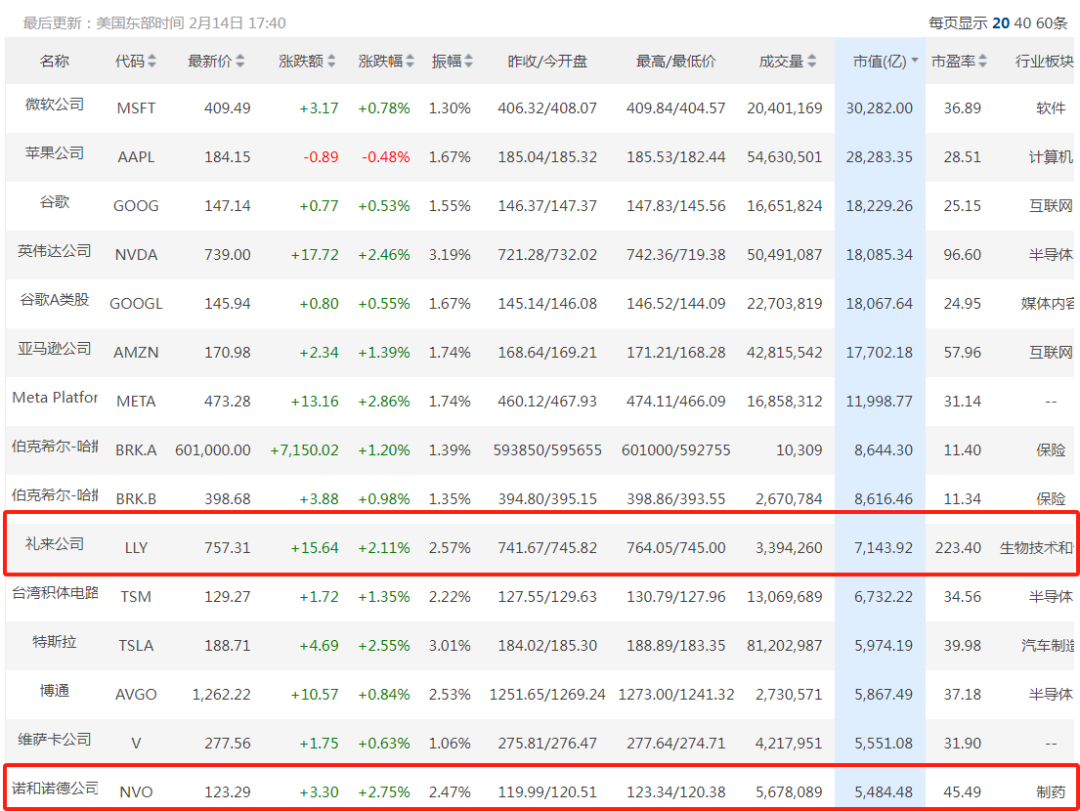Click ticker code AAPL
Screen dimensions: 1080x811
click(x=136, y=157)
